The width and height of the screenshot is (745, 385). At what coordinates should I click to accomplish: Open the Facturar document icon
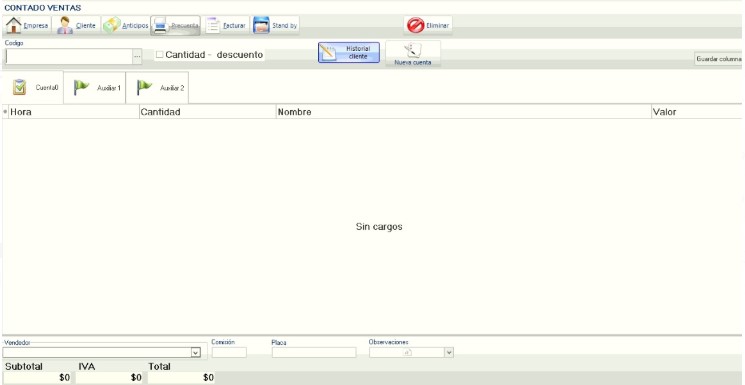(213, 25)
